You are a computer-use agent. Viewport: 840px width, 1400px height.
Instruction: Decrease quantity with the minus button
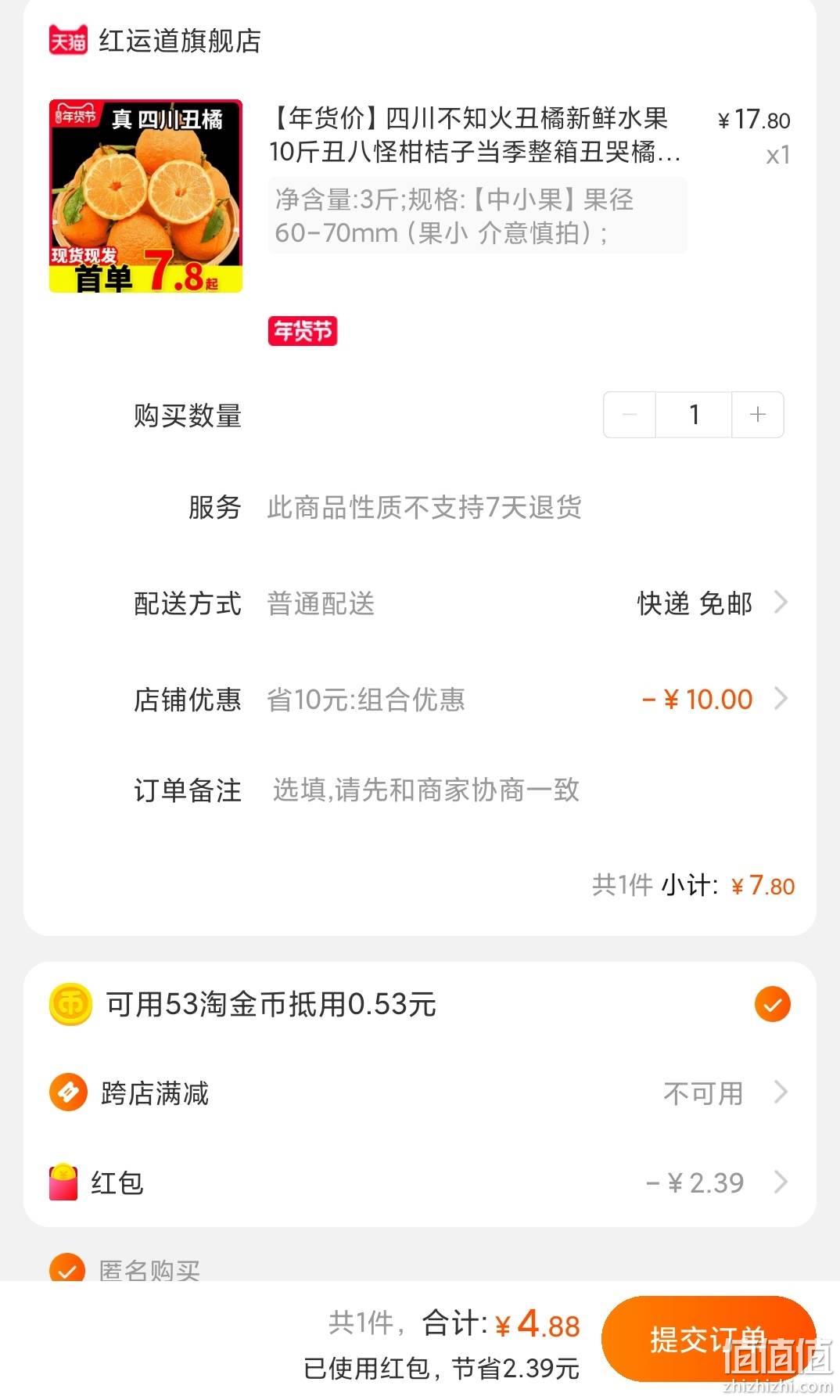tap(629, 414)
